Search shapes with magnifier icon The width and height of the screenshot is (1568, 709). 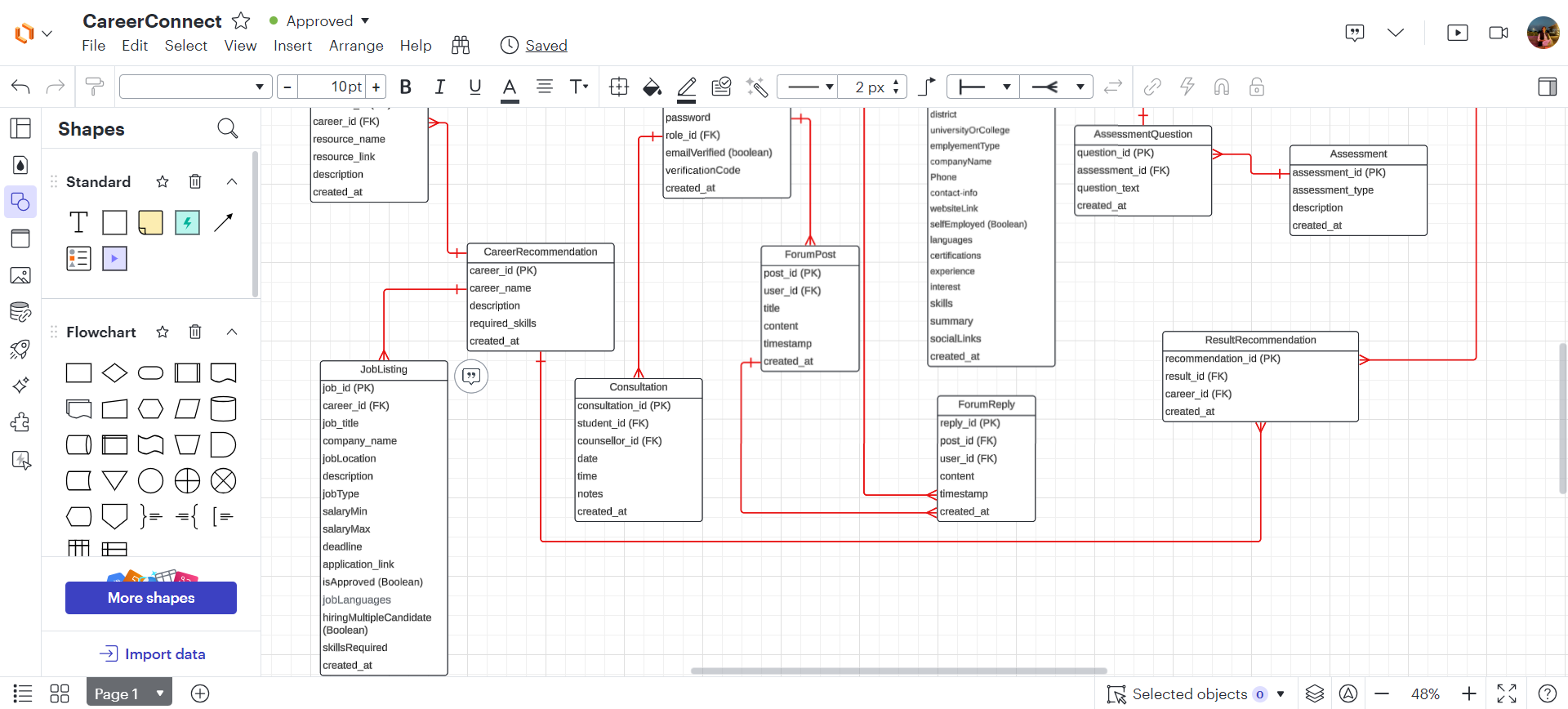(x=228, y=128)
